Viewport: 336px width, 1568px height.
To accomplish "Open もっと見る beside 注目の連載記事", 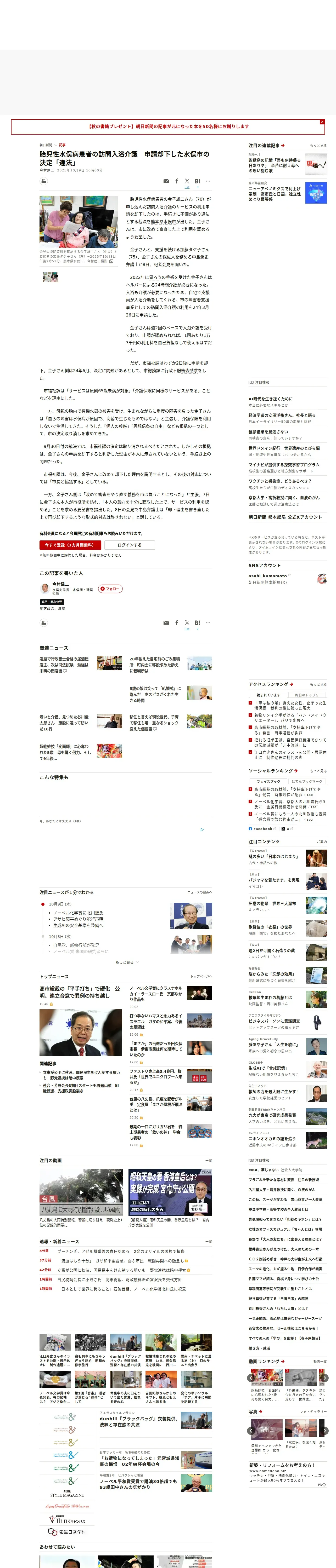I will [318, 146].
